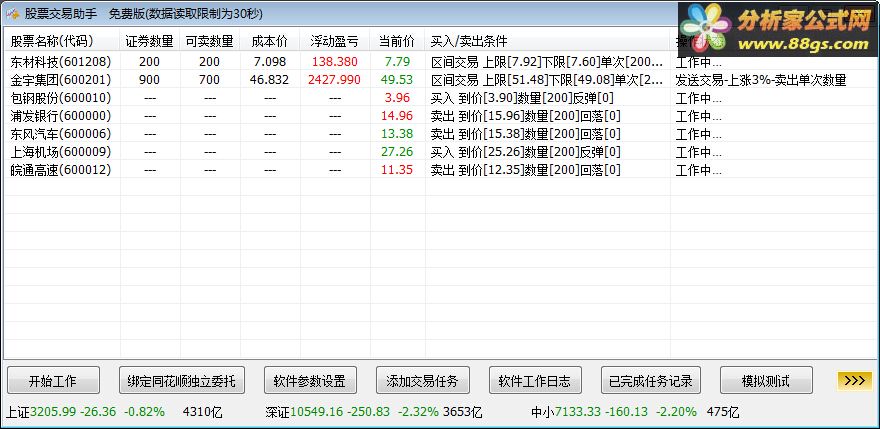
Task: Click the 成本价 column header
Action: click(x=270, y=41)
